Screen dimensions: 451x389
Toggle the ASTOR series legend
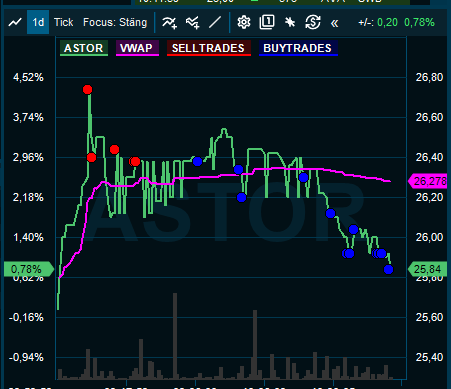pos(84,48)
